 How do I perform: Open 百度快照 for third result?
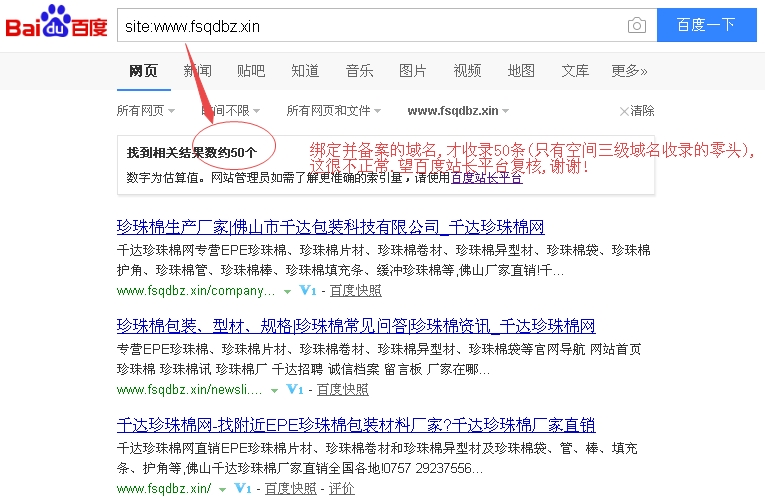click(290, 488)
